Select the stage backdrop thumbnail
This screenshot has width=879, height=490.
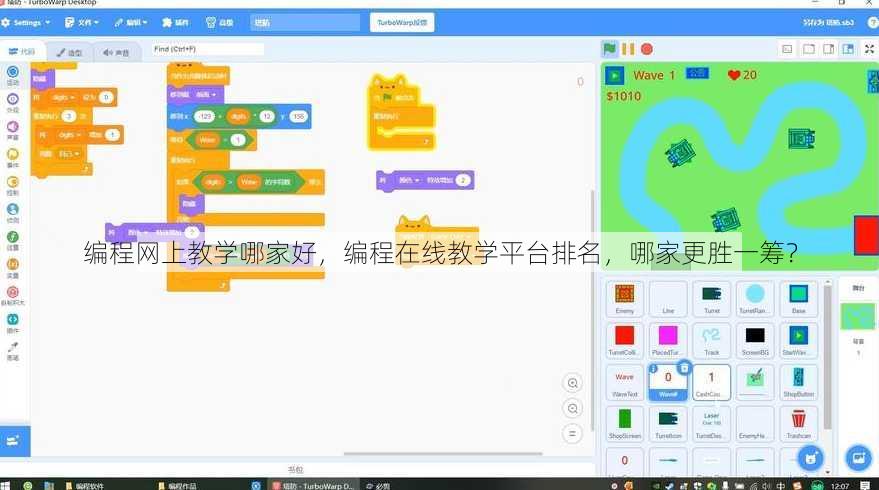click(x=857, y=317)
